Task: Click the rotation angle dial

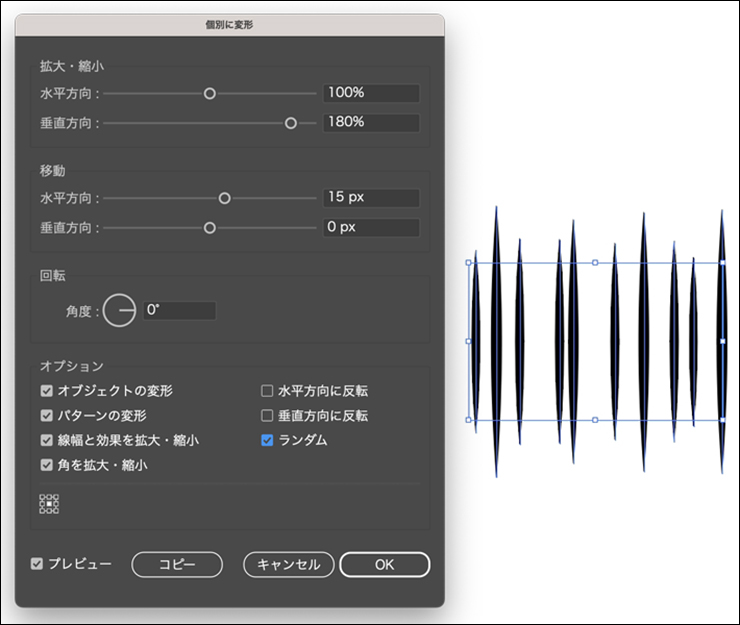Action: pos(119,311)
